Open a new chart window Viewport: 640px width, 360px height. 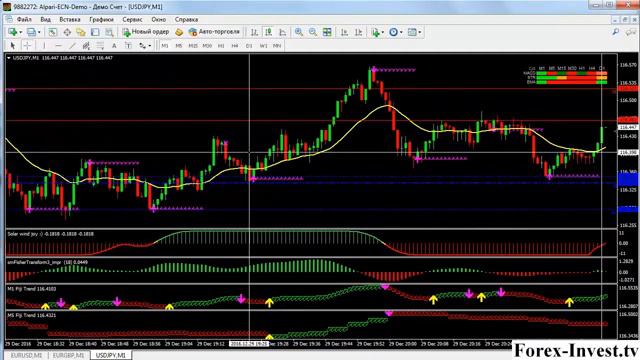pyautogui.click(x=13, y=32)
